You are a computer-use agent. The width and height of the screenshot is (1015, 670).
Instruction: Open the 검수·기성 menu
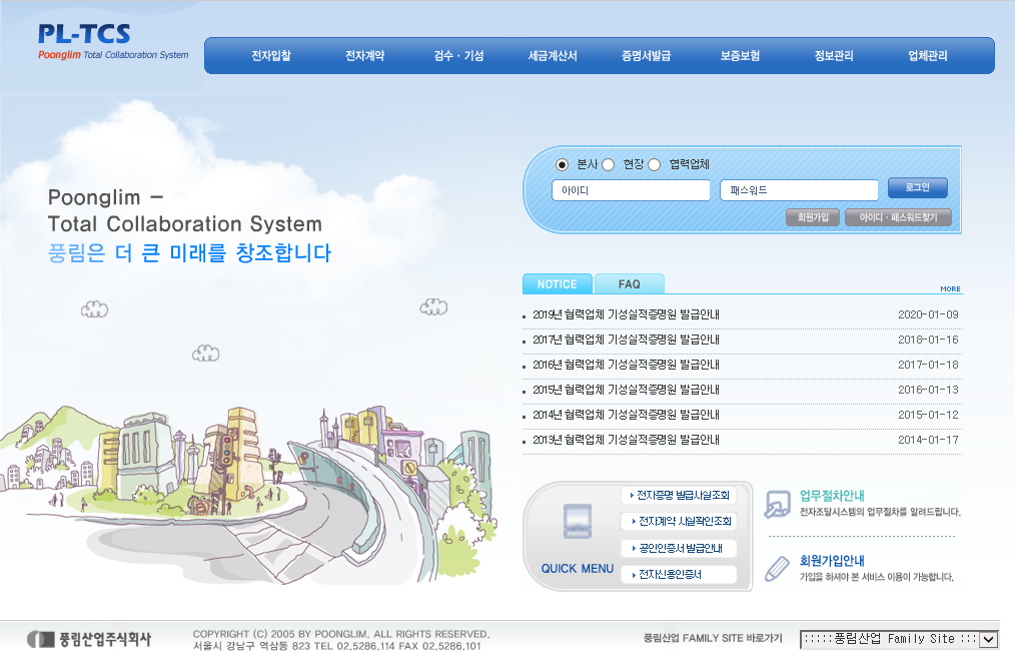click(x=459, y=56)
